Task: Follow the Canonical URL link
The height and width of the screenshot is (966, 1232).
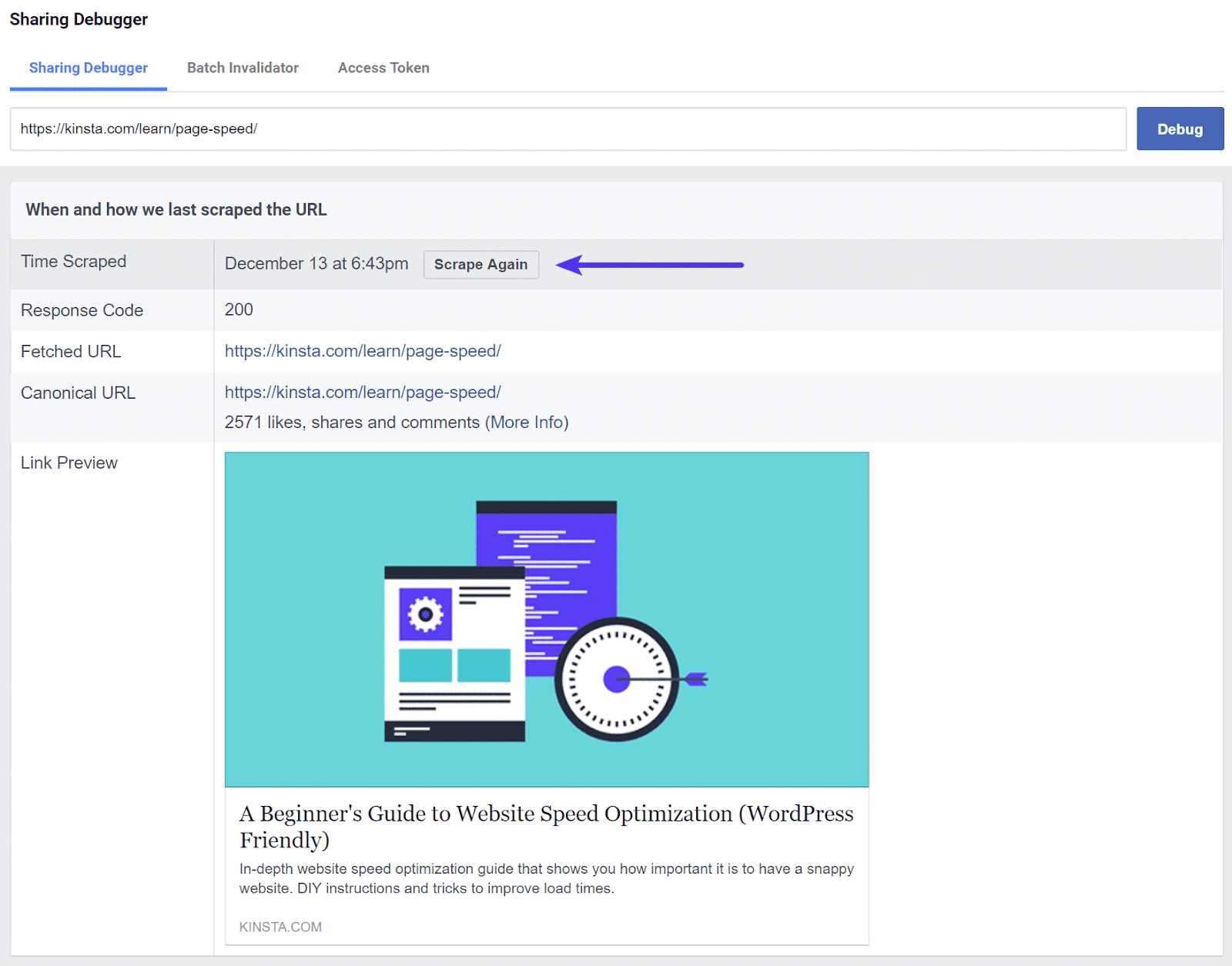Action: pyautogui.click(x=363, y=393)
